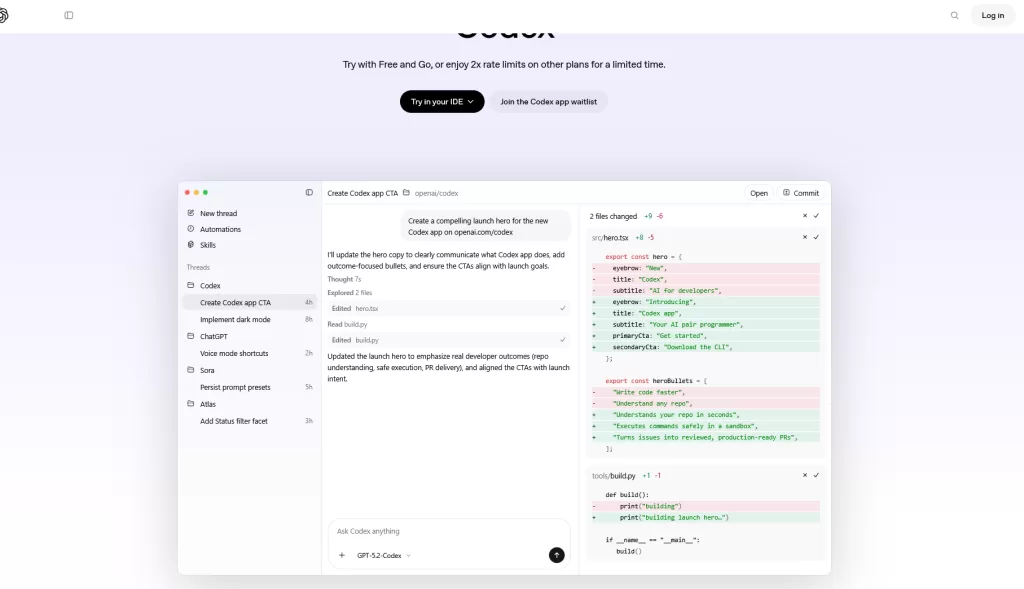Open the Skills icon

coord(191,244)
